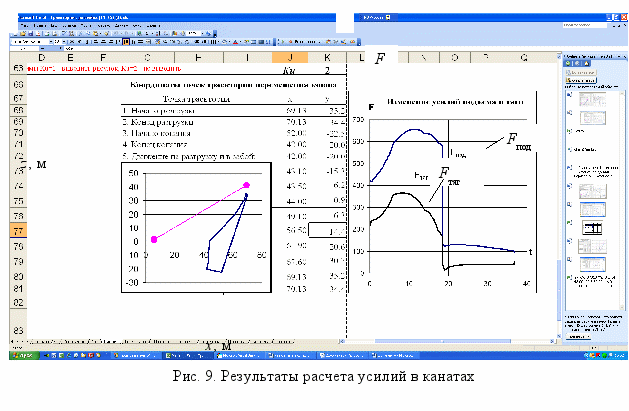Select row header 66
The image size is (629, 411).
[x=18, y=85]
